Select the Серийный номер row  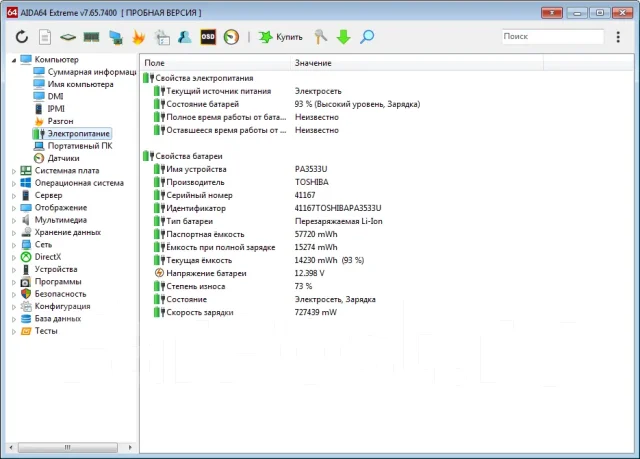point(234,195)
